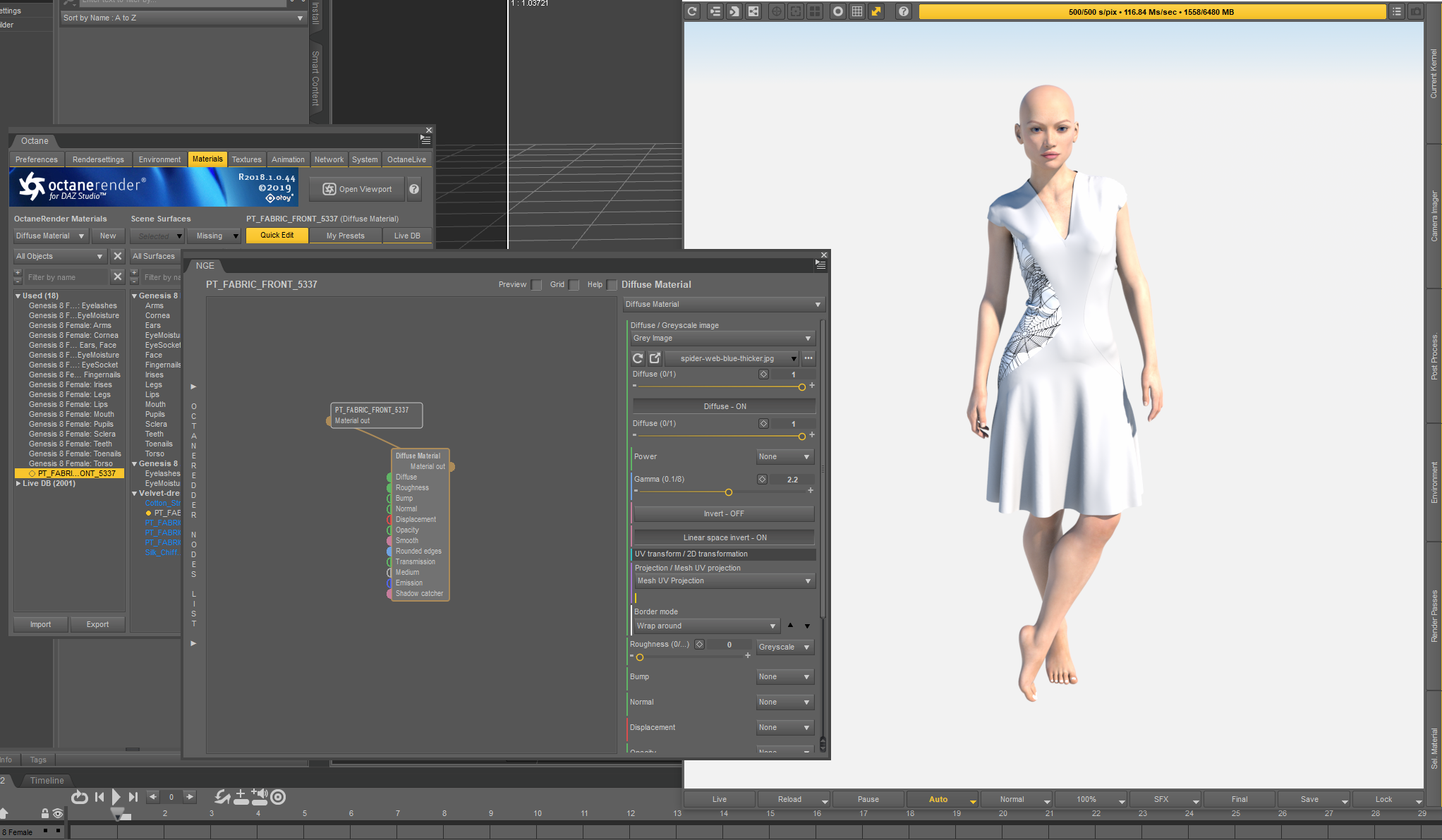Open the texture file externally icon
Viewport: 1442px width, 840px height.
655,358
